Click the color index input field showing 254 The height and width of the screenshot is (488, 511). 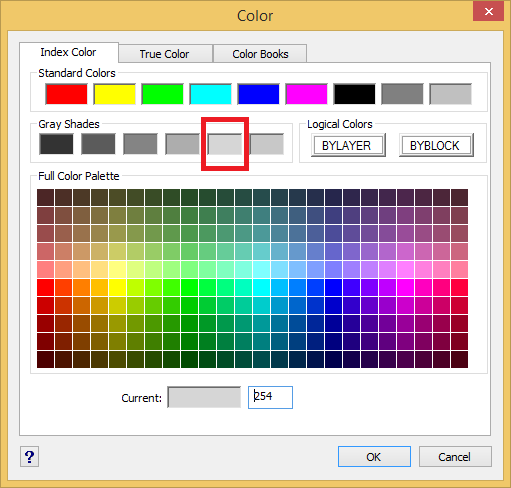coord(270,397)
